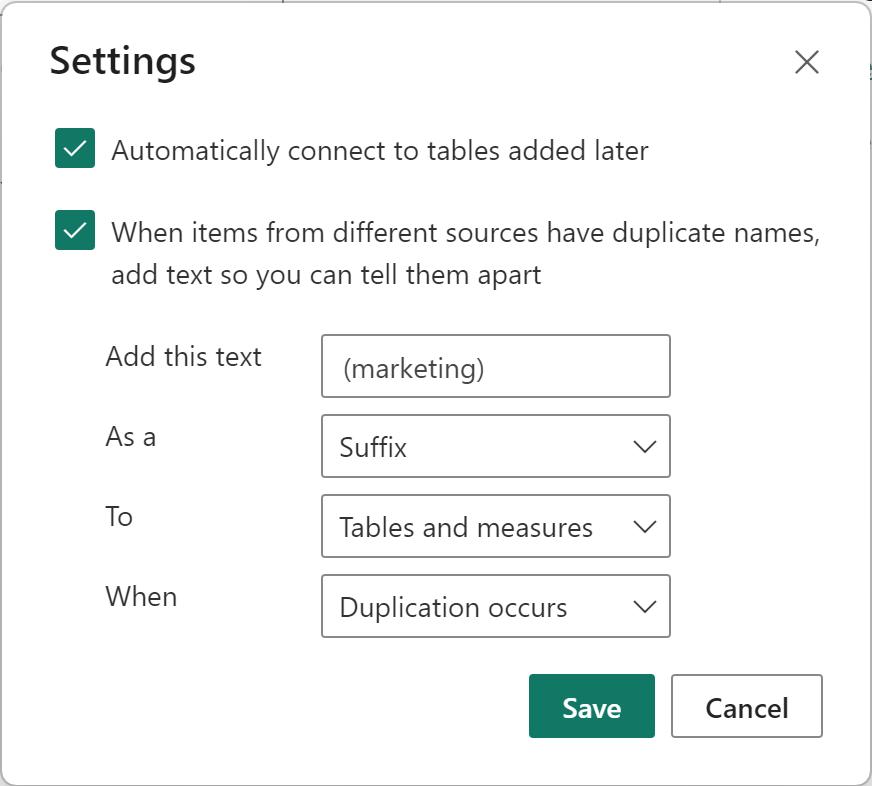Click the Settings dialog title
The height and width of the screenshot is (786, 872).
tap(123, 61)
